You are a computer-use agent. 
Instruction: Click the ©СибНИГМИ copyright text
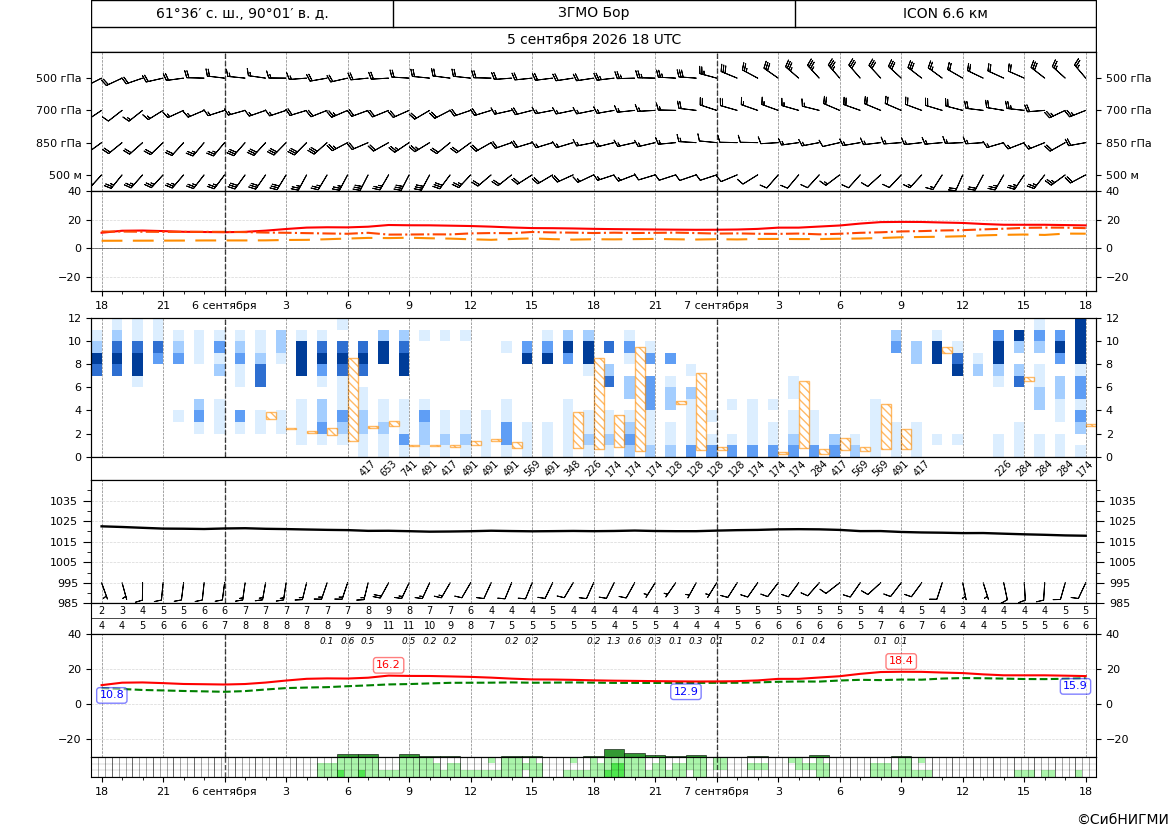tap(1123, 819)
